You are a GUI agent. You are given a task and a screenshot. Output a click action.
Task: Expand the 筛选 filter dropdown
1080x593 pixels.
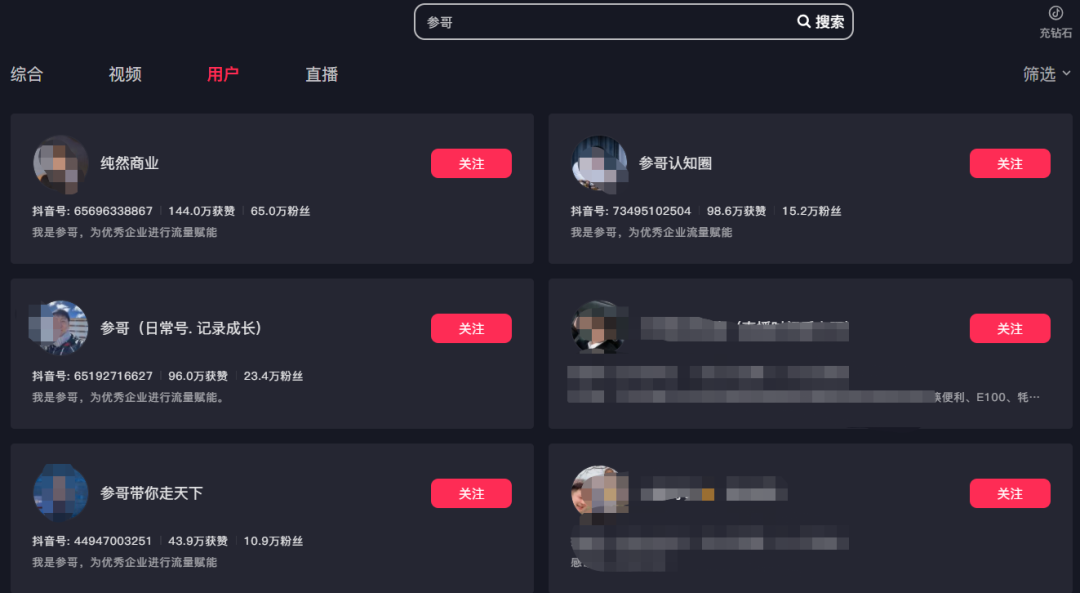[x=1046, y=74]
